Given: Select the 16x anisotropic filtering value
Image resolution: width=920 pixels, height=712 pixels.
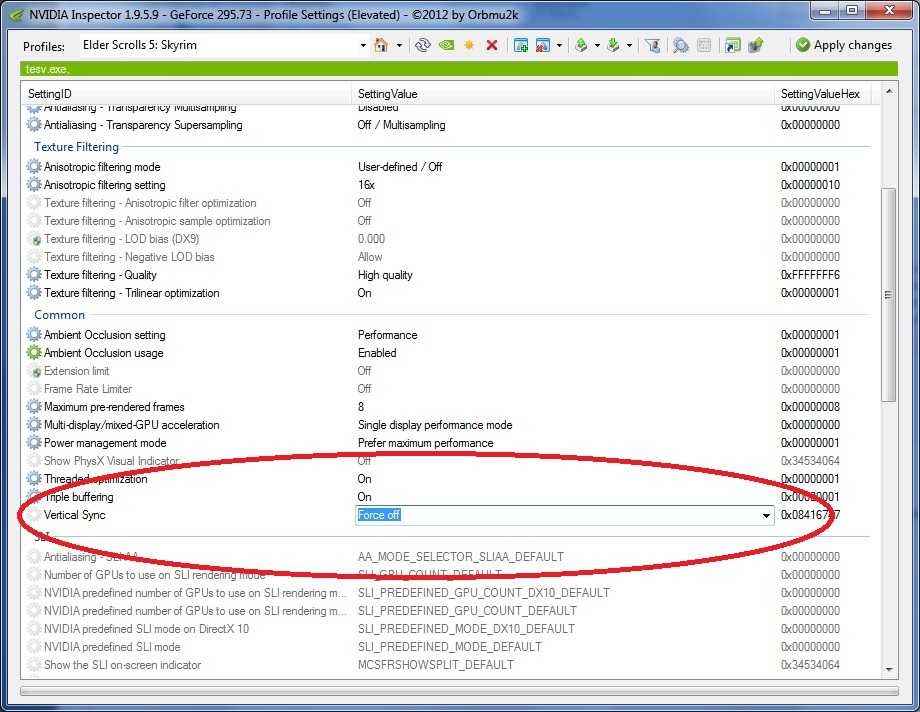Looking at the screenshot, I should point(366,185).
